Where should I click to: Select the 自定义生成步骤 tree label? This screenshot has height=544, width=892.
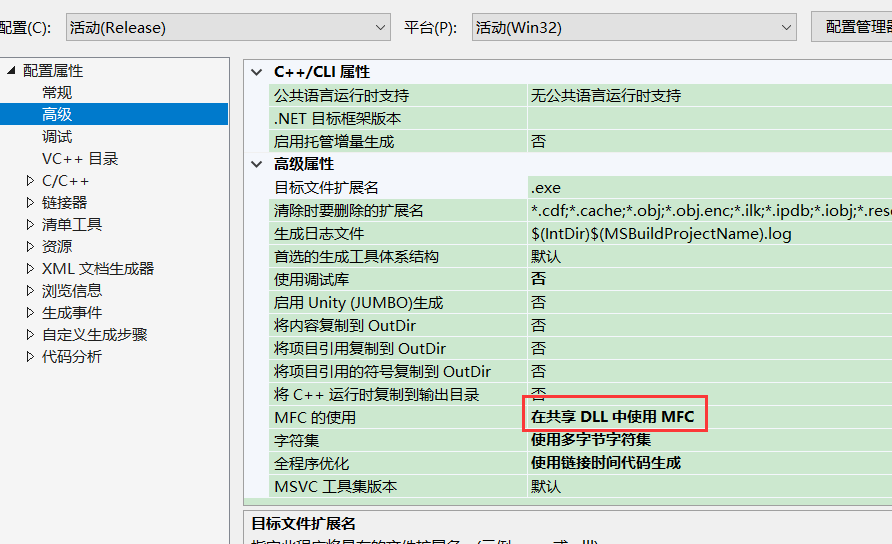coord(94,335)
